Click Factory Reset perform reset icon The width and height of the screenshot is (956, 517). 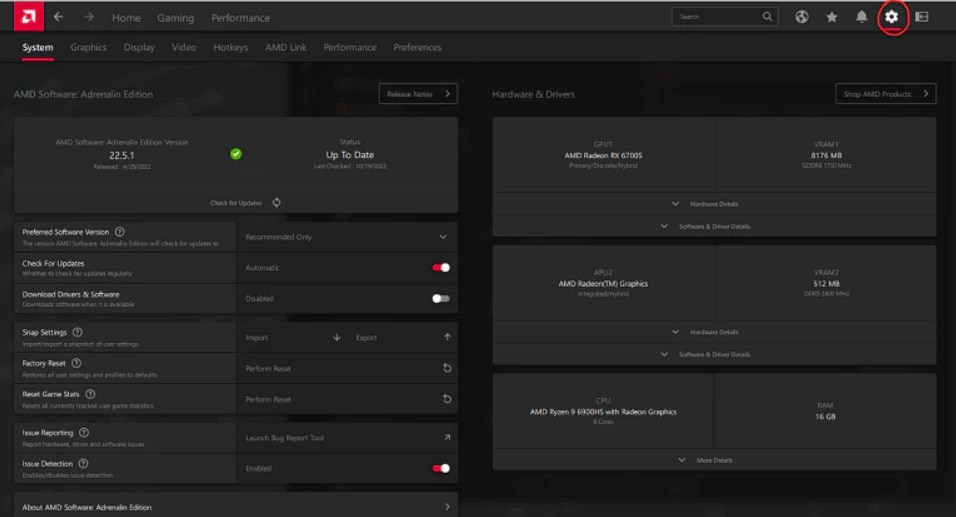(447, 368)
